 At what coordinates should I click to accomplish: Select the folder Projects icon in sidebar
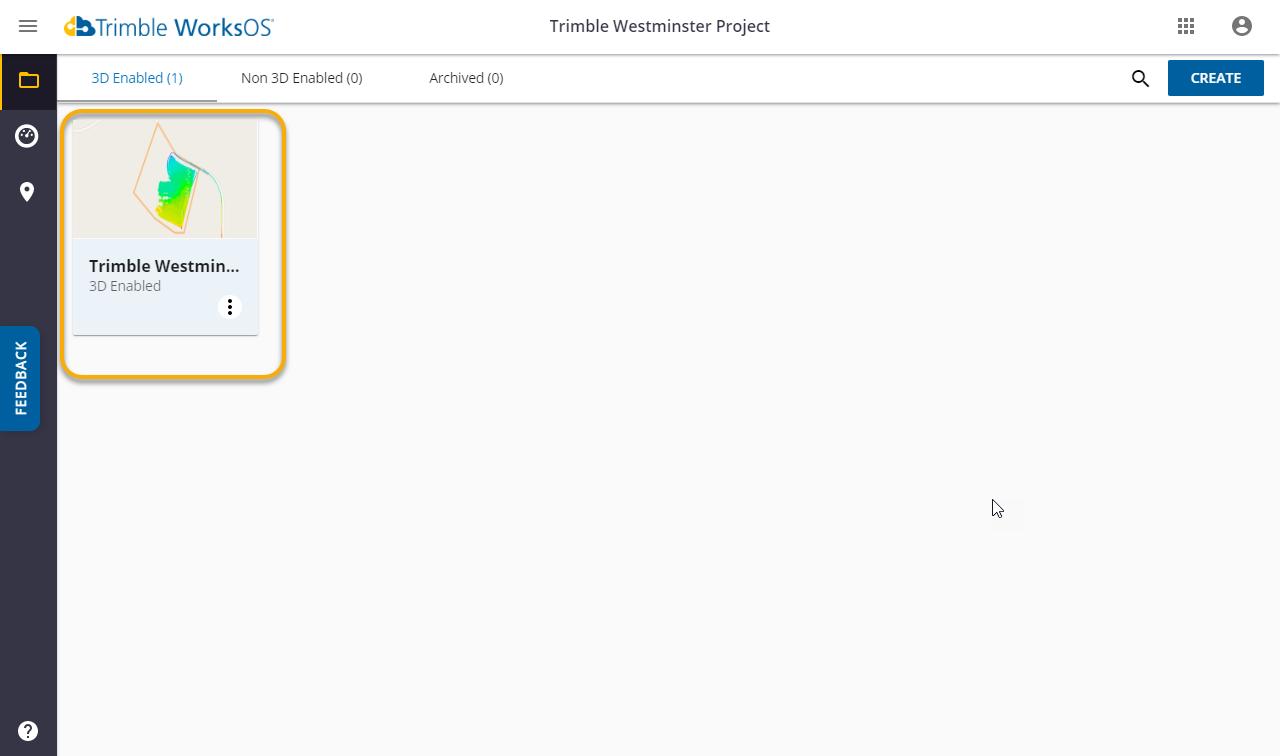[x=28, y=81]
